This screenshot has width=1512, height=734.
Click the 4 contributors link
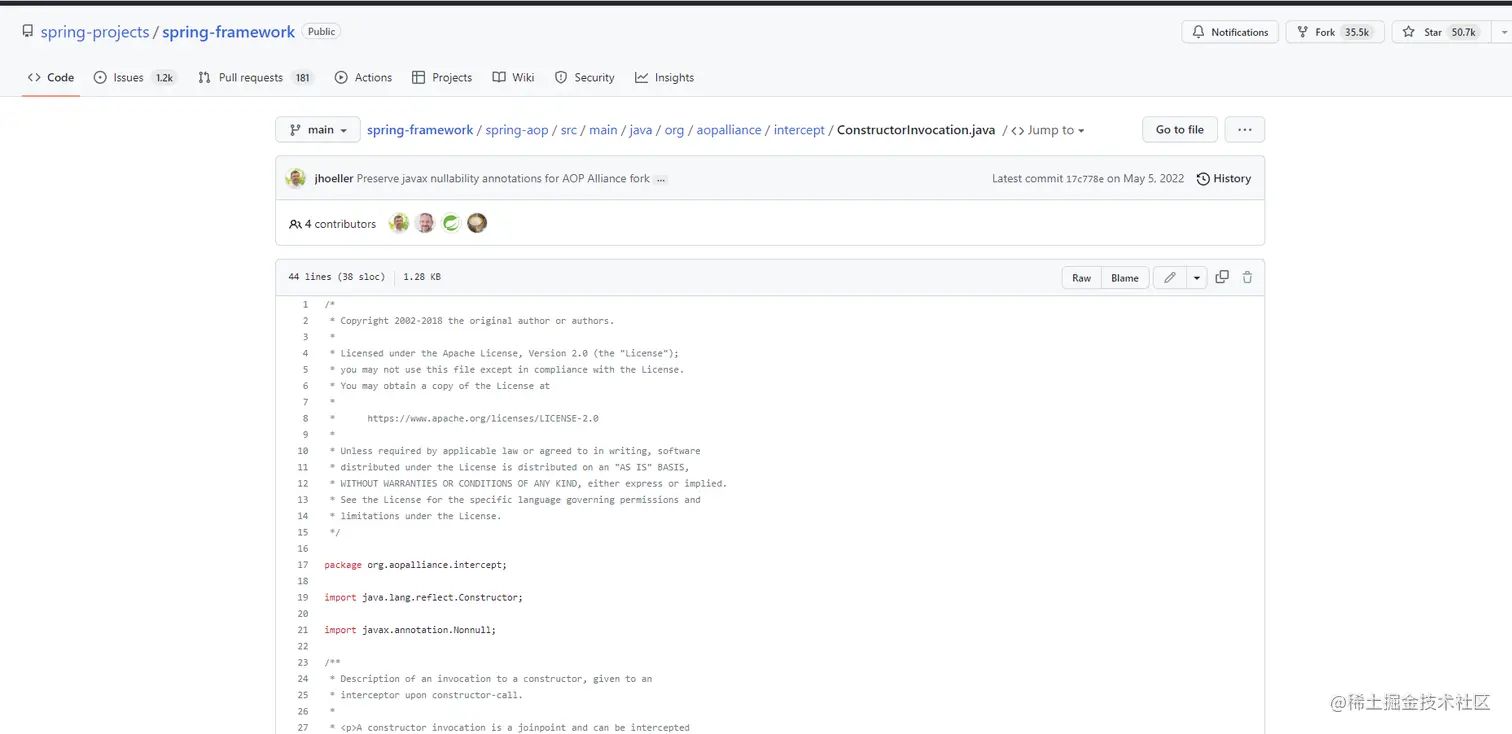[x=333, y=224]
